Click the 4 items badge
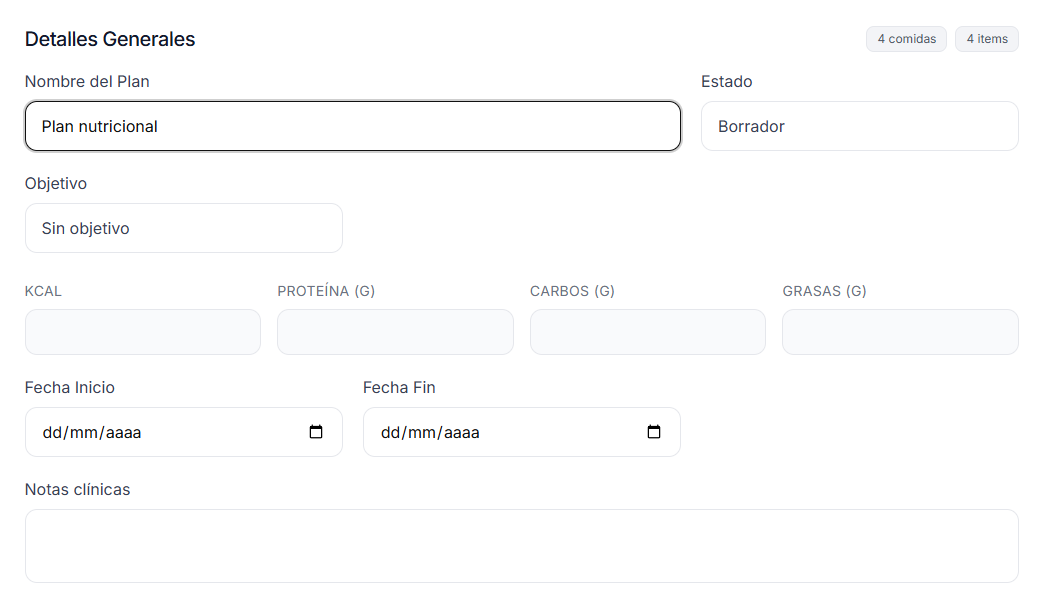Viewport: 1039px width, 594px height. pyautogui.click(x=986, y=39)
